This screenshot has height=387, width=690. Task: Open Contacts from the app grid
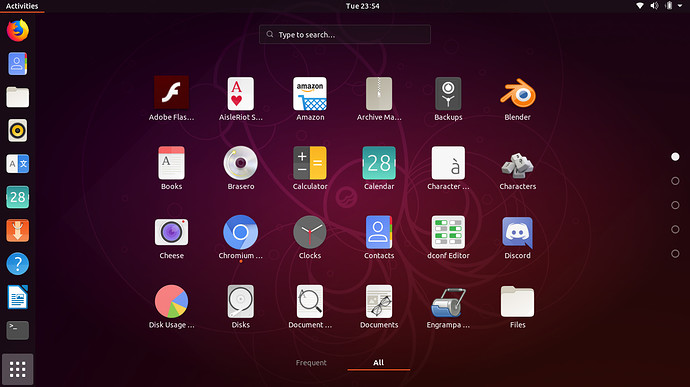pos(379,232)
